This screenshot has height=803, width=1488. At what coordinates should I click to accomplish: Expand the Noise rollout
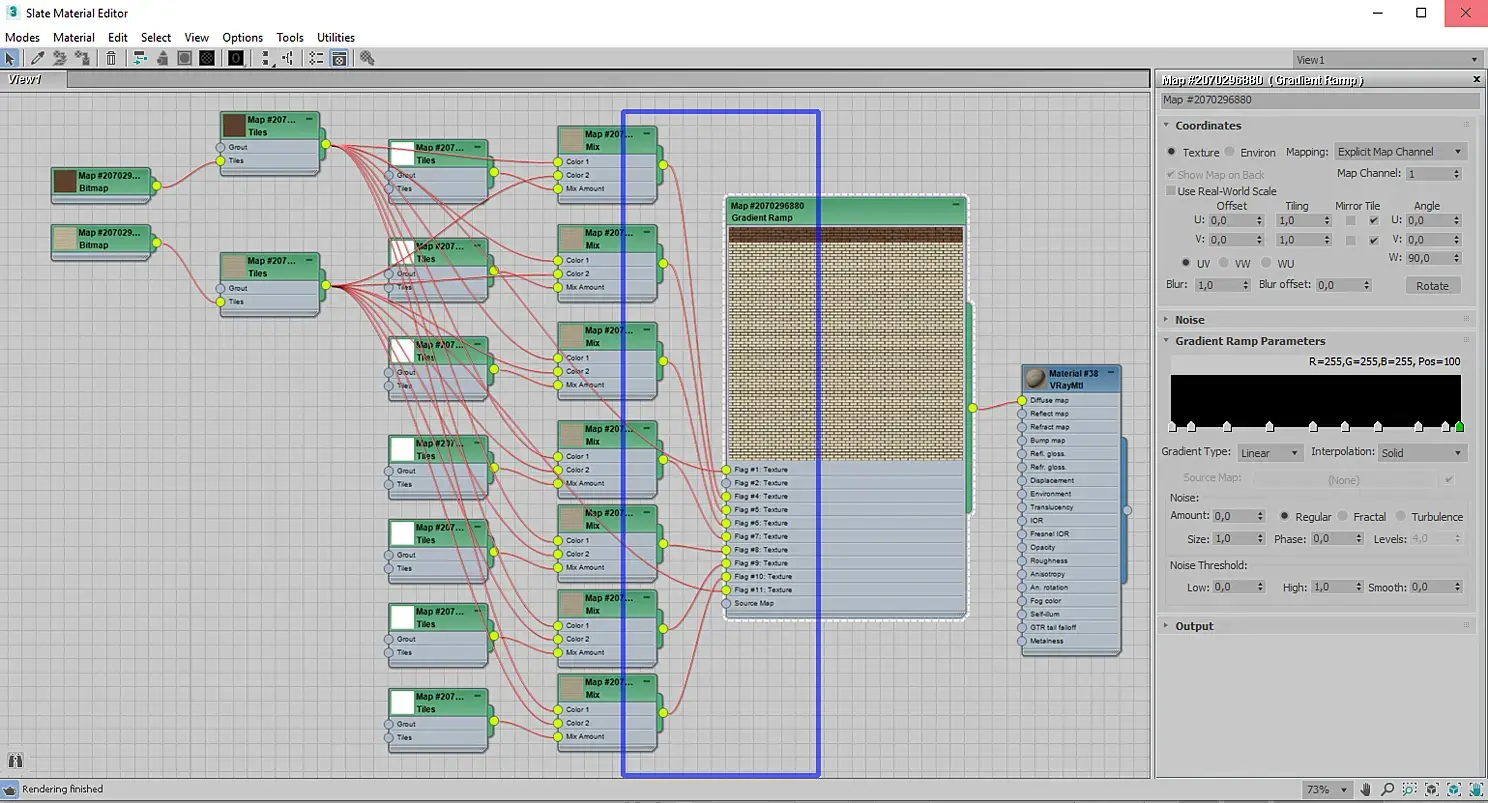click(1190, 320)
